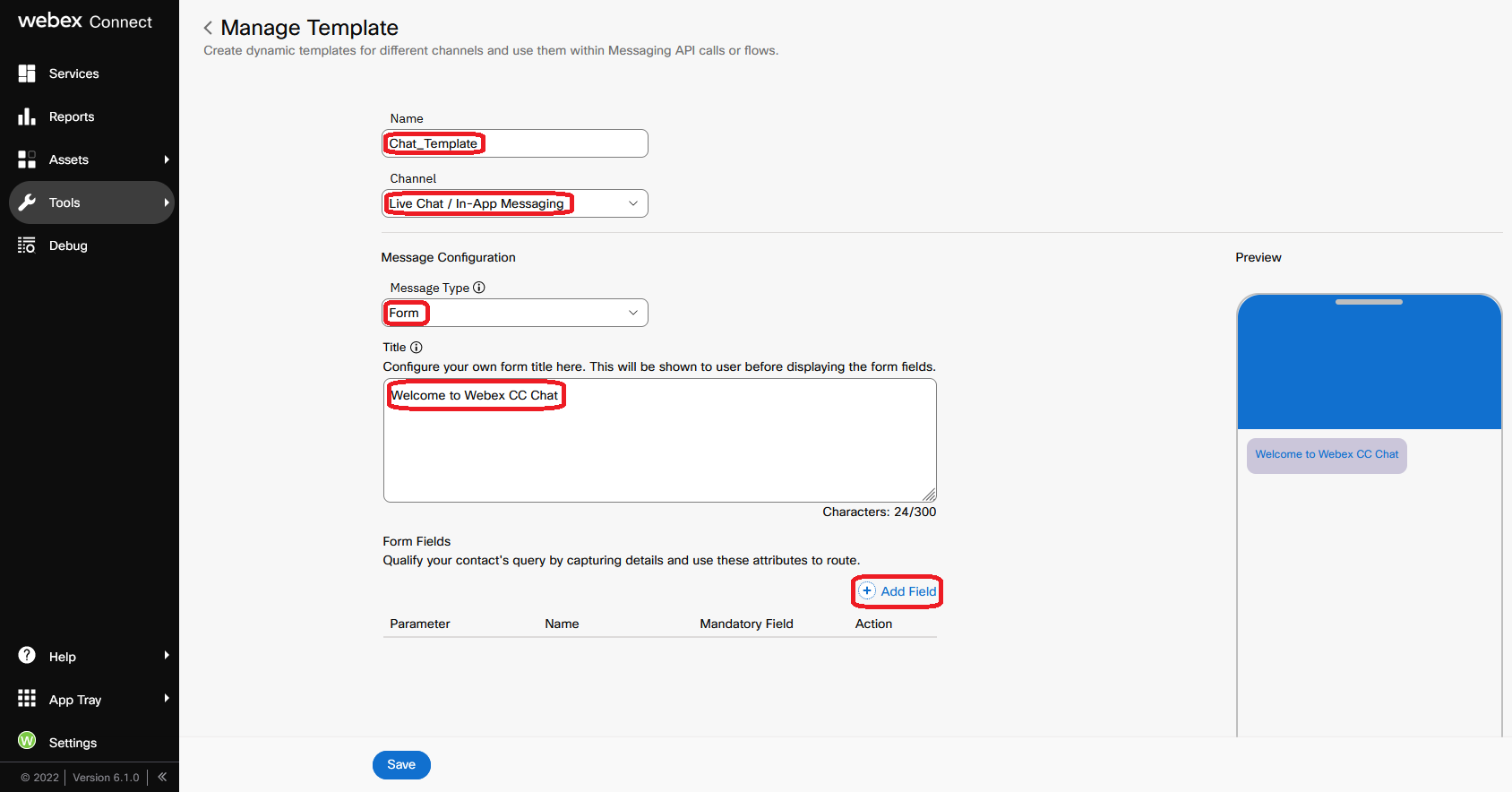This screenshot has width=1512, height=792.
Task: Click the preview message bubble
Action: click(1327, 455)
